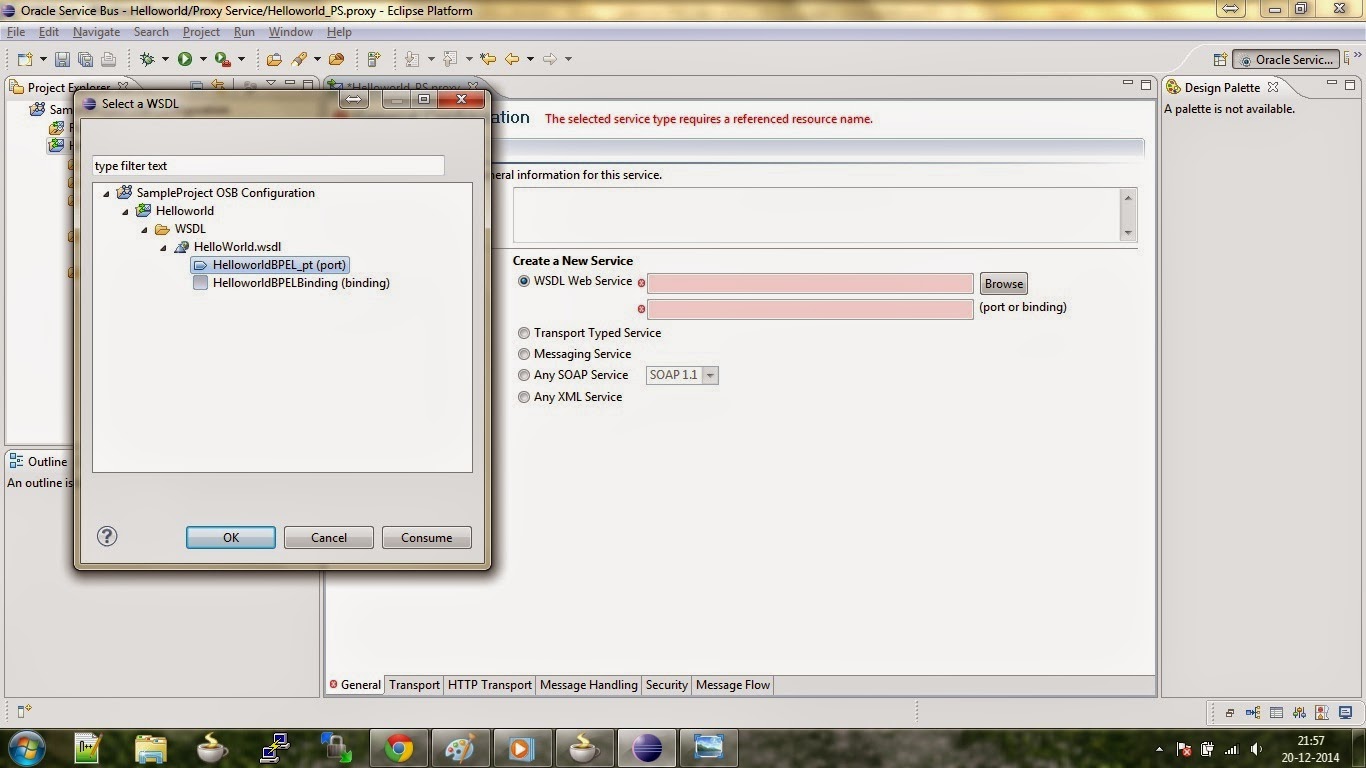Screen dimensions: 1366x768
Task: Open the Back history dropdown arrow
Action: pos(529,60)
